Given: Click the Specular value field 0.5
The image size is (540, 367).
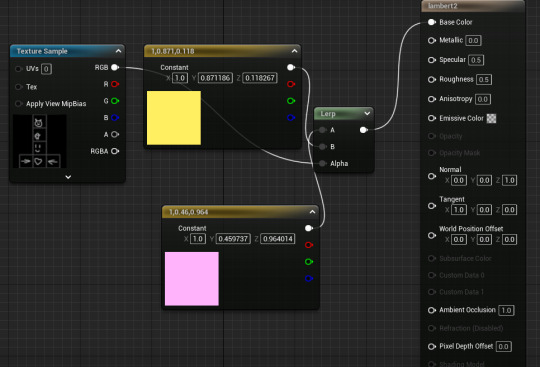Looking at the screenshot, I should [476, 60].
